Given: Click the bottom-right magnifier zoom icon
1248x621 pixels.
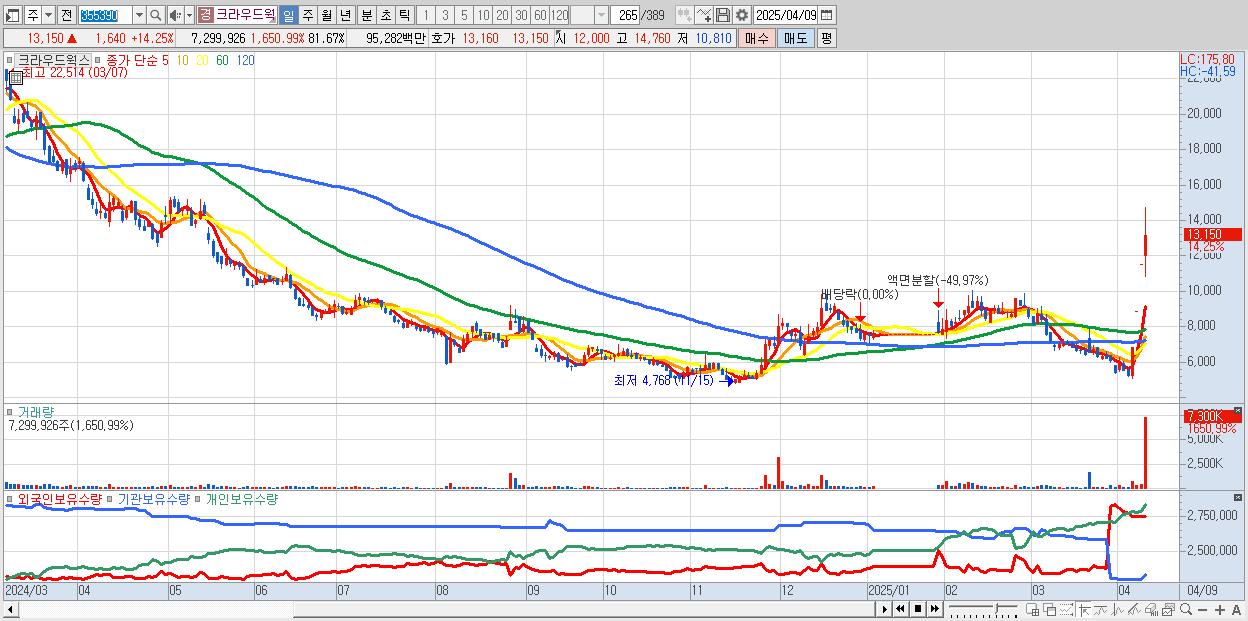Looking at the screenshot, I should click(x=1185, y=609).
